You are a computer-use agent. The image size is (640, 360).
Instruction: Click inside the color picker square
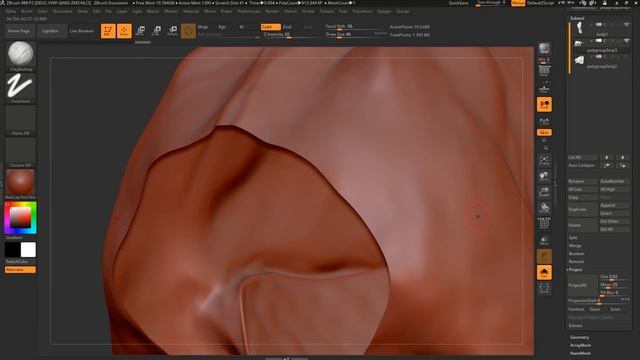click(x=20, y=217)
